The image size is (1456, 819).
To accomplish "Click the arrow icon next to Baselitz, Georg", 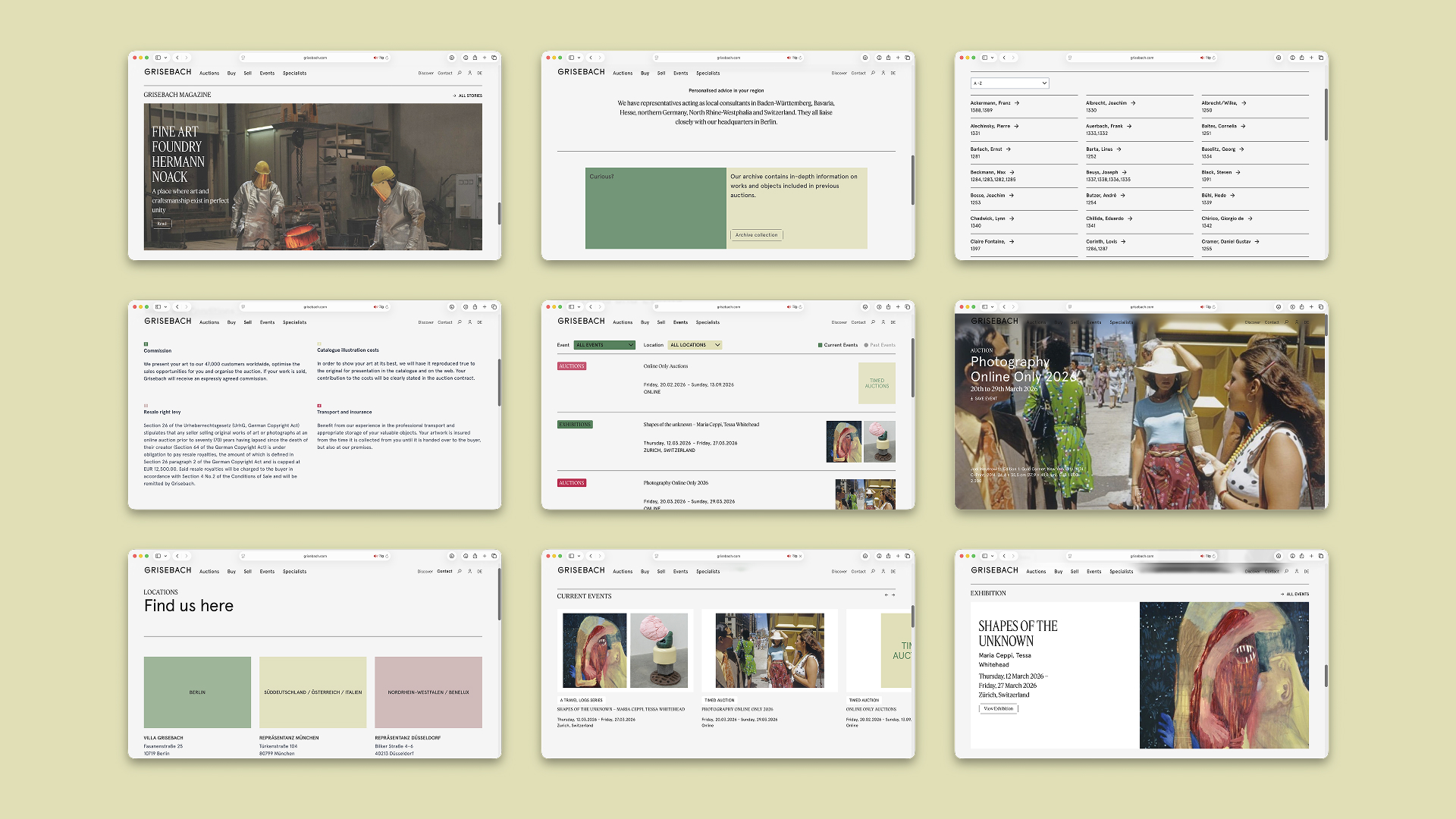I will point(1241,149).
